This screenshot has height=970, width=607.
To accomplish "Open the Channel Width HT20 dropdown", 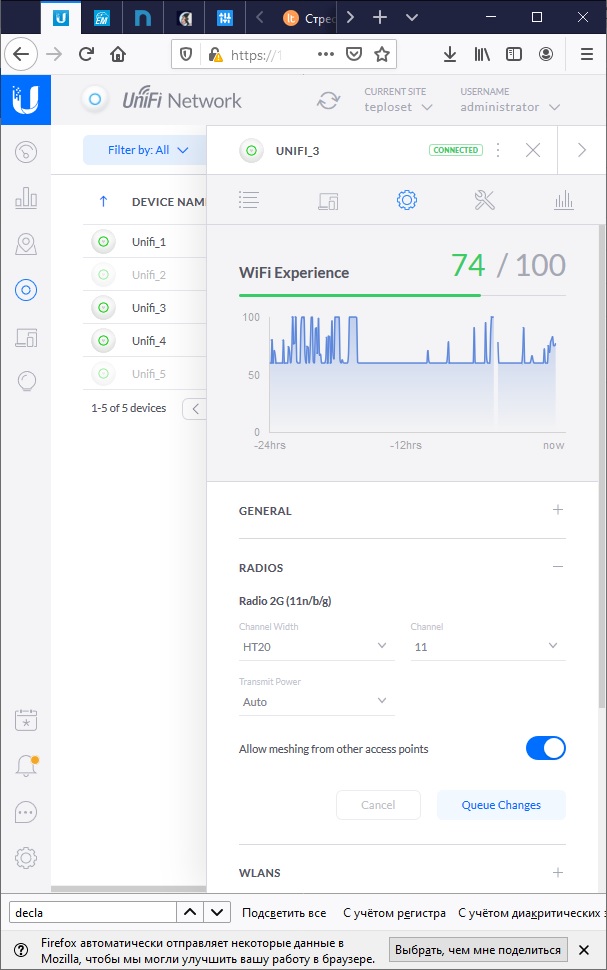I will pos(316,646).
